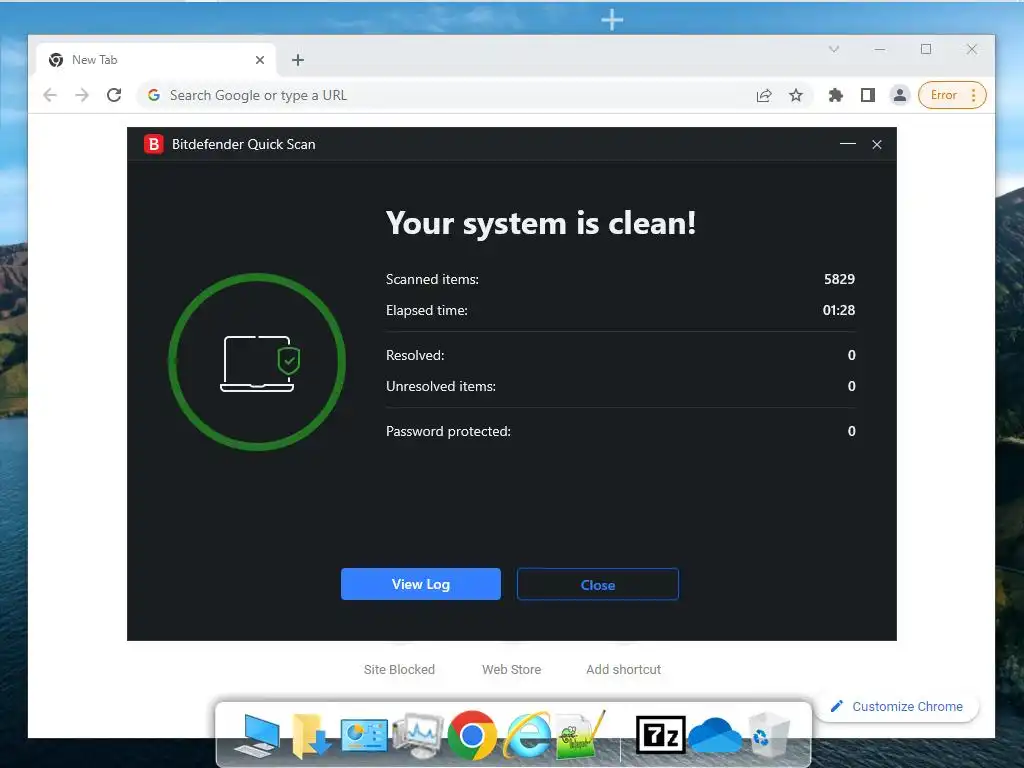
Task: Open the Web Store shortcut
Action: coord(511,669)
